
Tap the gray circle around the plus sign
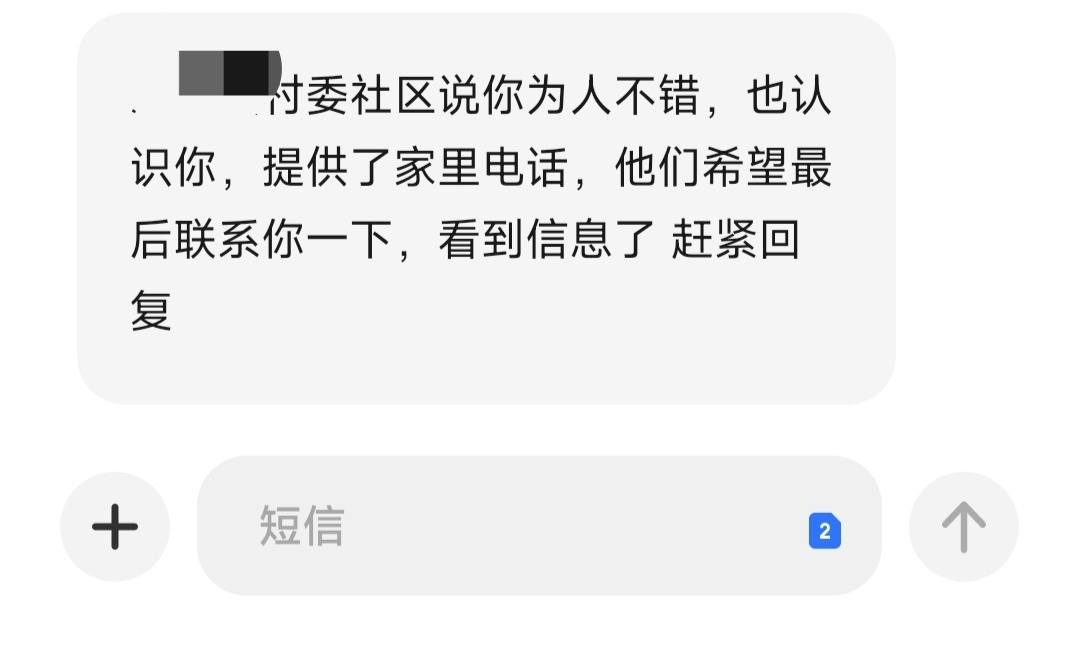(115, 527)
